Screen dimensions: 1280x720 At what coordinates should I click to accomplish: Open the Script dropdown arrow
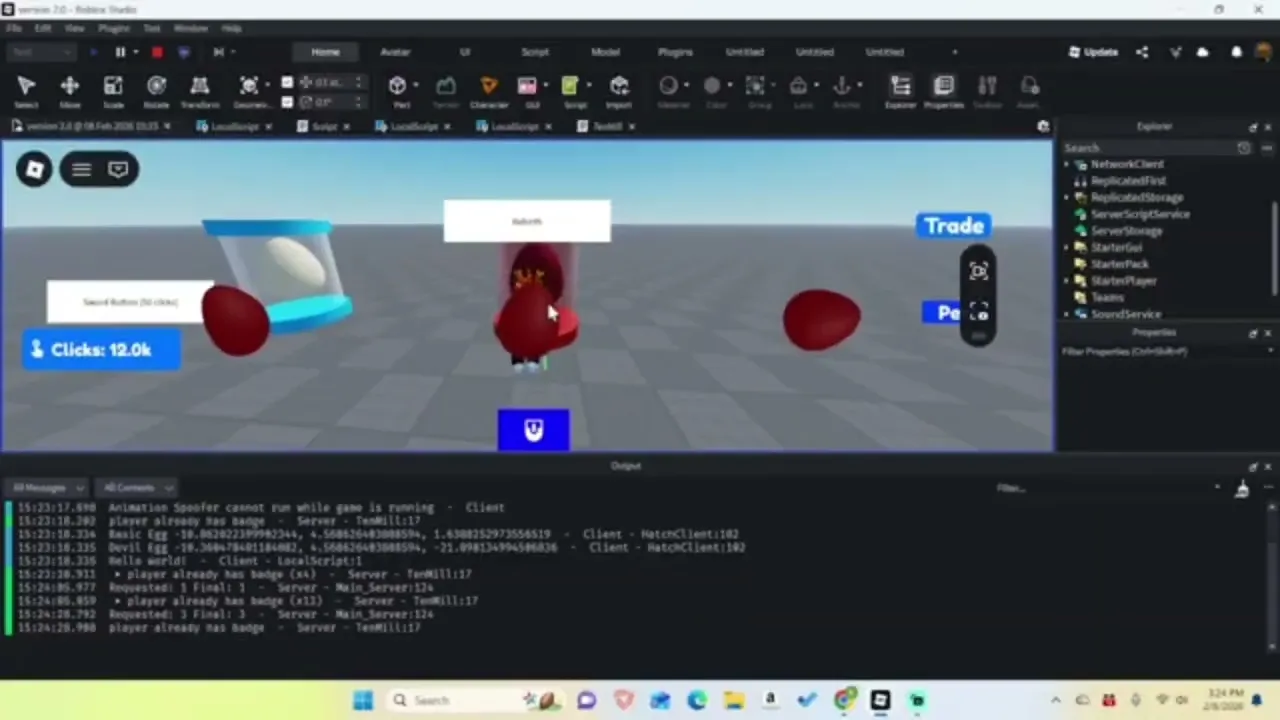tap(589, 86)
